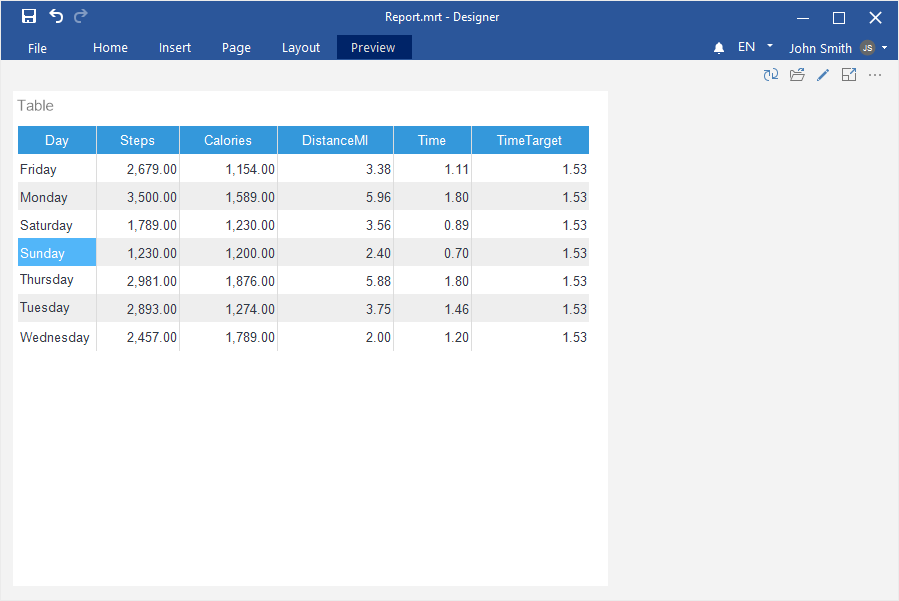Image resolution: width=899 pixels, height=601 pixels.
Task: Undo the last action
Action: (x=56, y=16)
